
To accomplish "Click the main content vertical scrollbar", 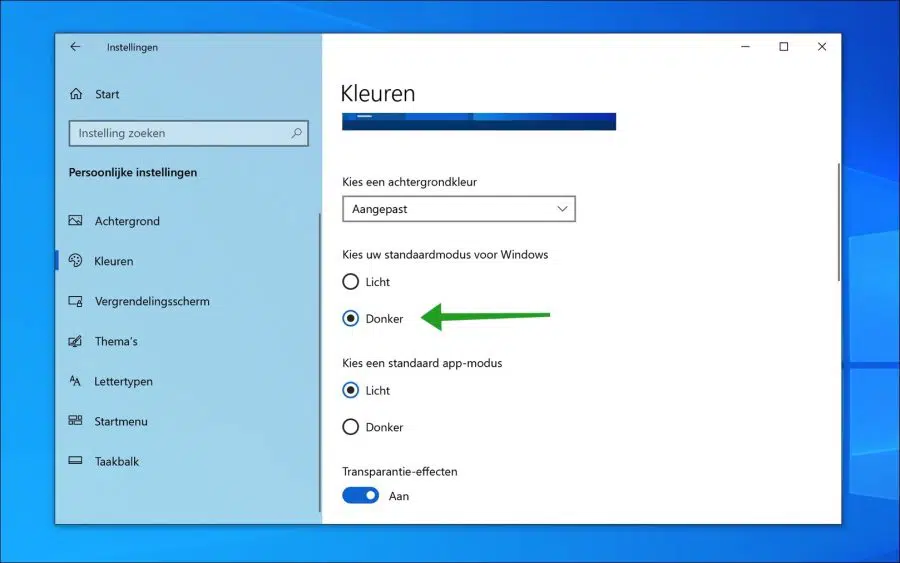I will 839,222.
